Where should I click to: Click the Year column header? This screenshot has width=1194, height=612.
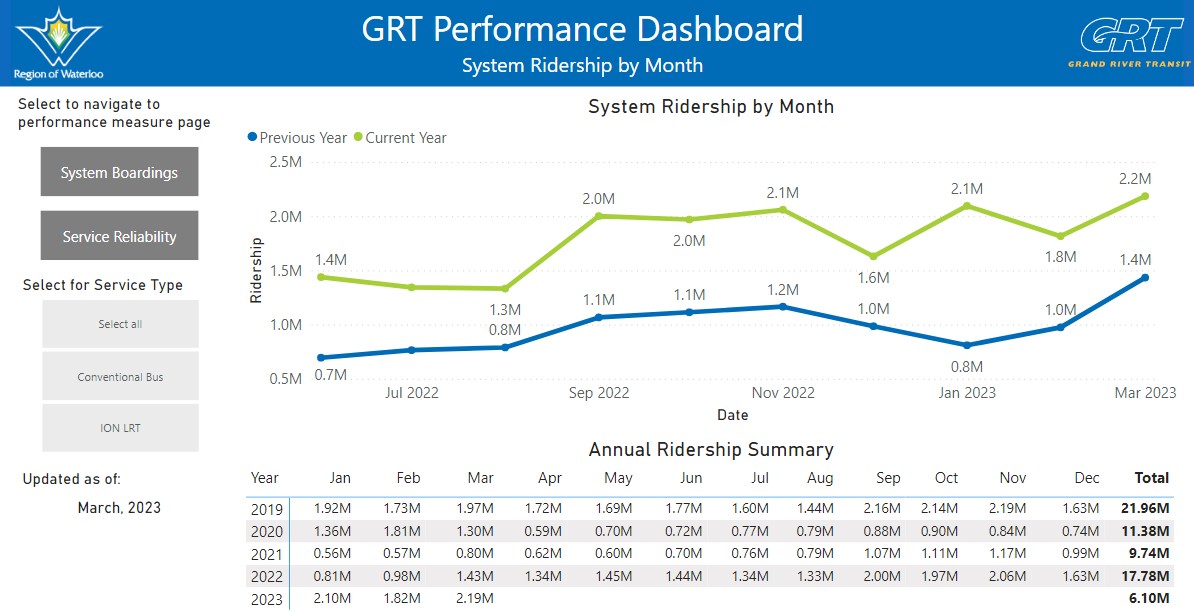[x=265, y=478]
